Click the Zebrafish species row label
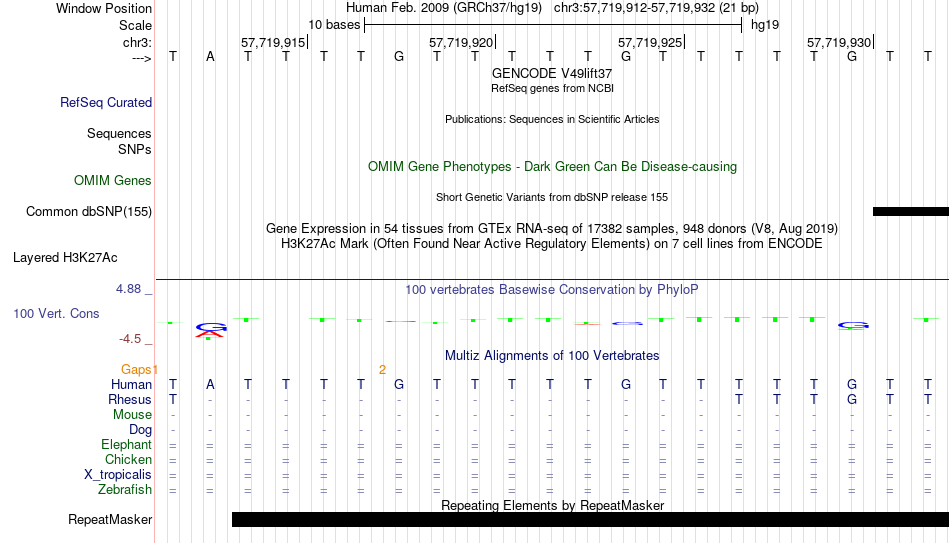Screen dimensions: 950x543 point(125,490)
